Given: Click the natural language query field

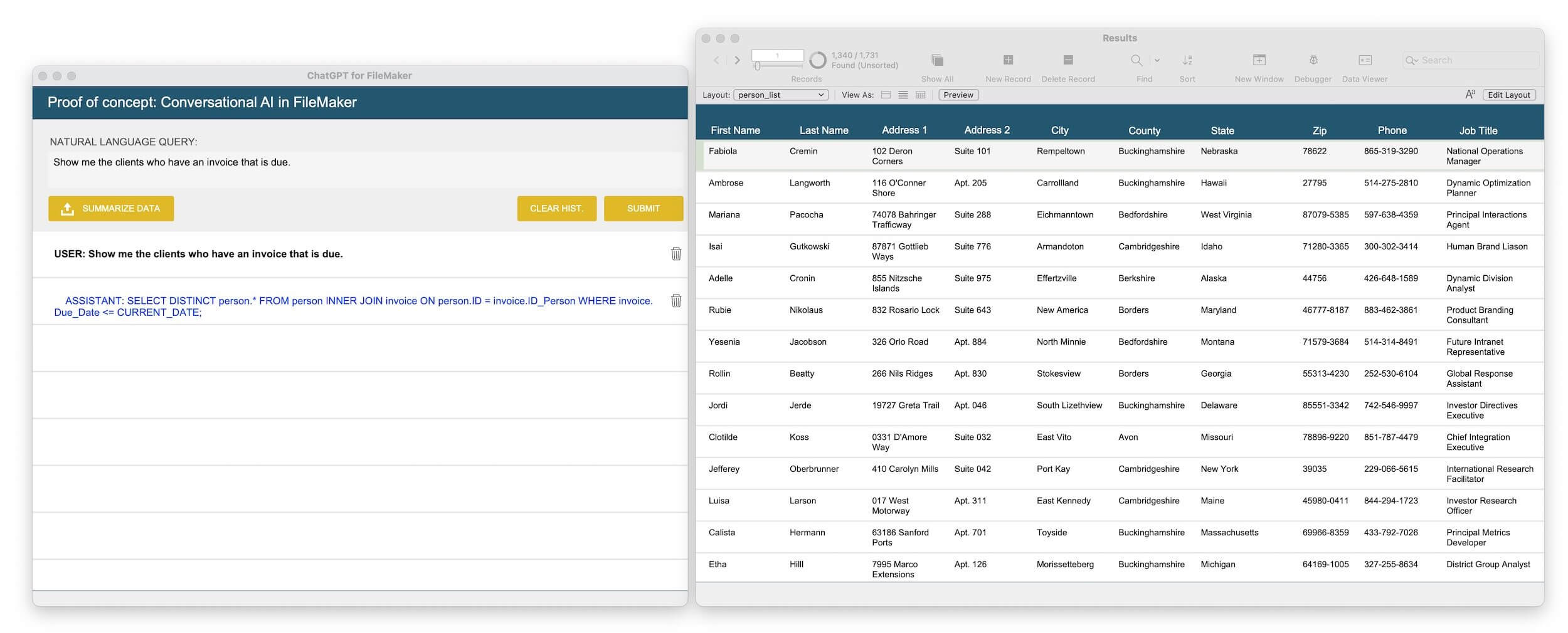Looking at the screenshot, I should [x=365, y=170].
